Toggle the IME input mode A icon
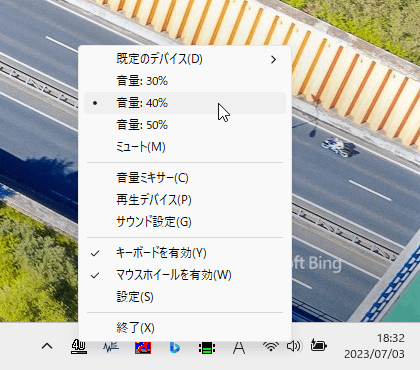 click(x=239, y=348)
